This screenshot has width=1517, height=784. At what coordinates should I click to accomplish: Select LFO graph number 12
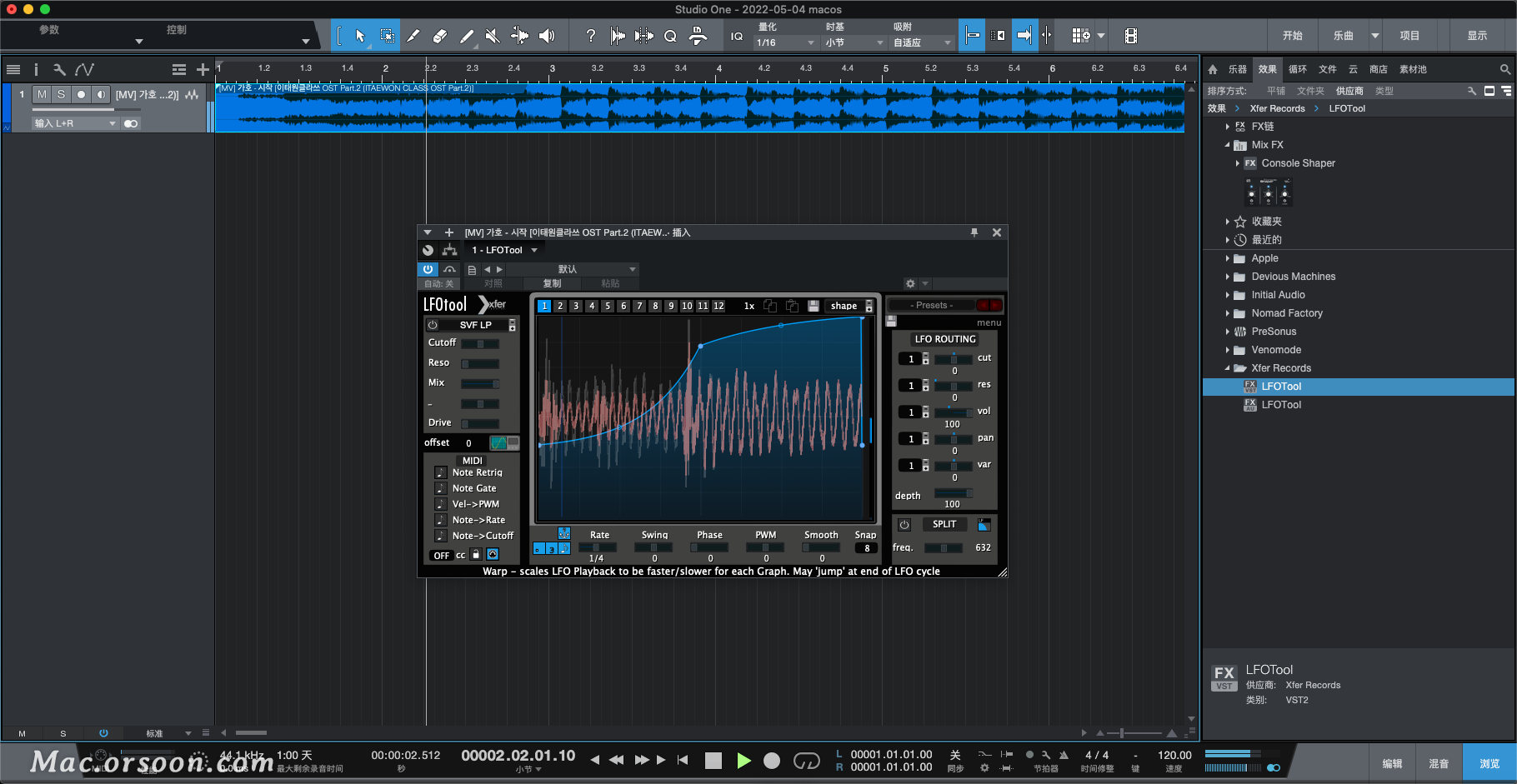click(718, 306)
